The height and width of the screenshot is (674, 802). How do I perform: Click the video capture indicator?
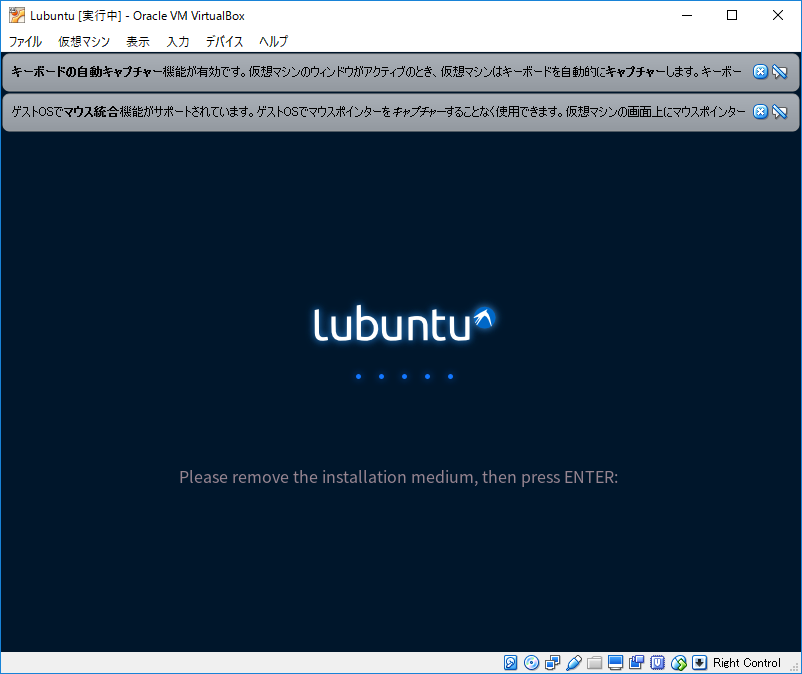pyautogui.click(x=636, y=663)
